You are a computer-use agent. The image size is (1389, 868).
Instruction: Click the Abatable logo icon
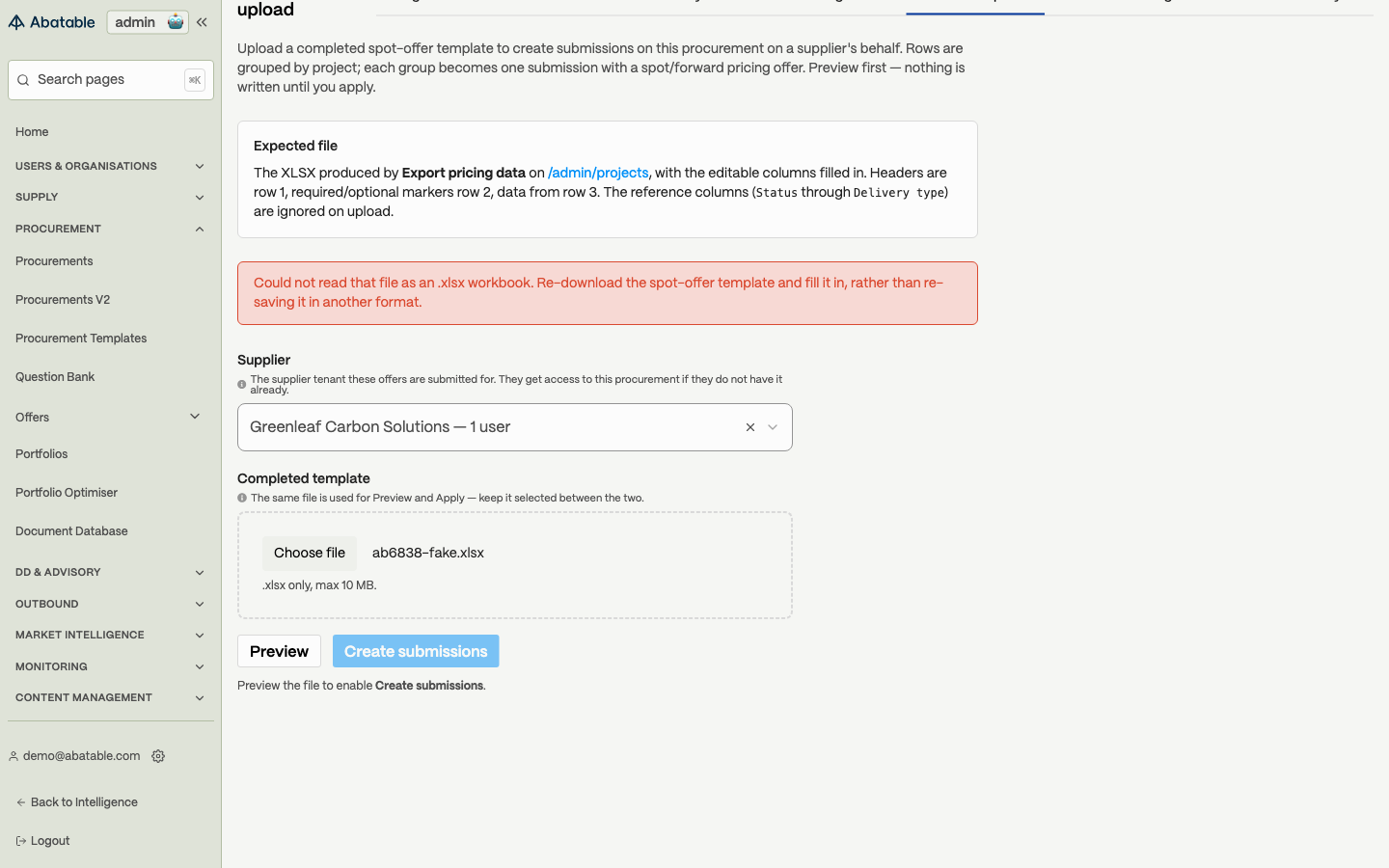tap(16, 22)
